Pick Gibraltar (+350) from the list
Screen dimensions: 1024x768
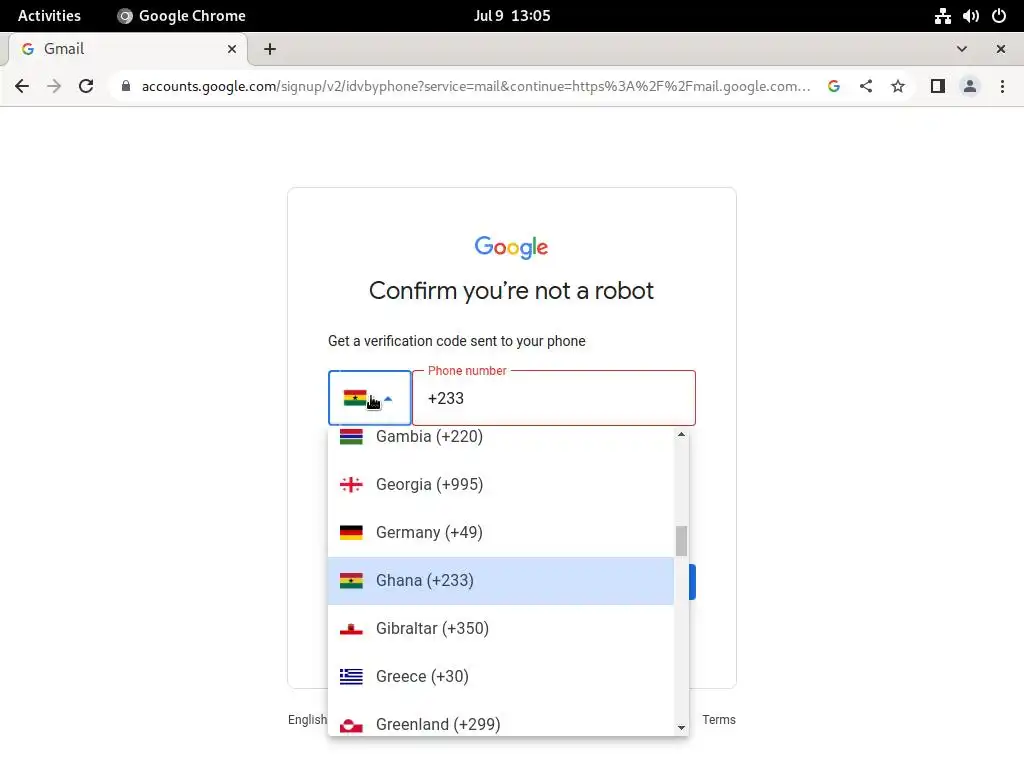click(x=501, y=628)
